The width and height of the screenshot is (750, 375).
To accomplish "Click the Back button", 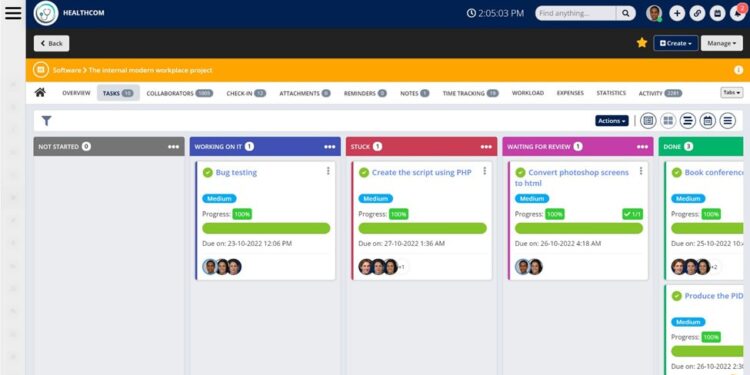I will 51,44.
